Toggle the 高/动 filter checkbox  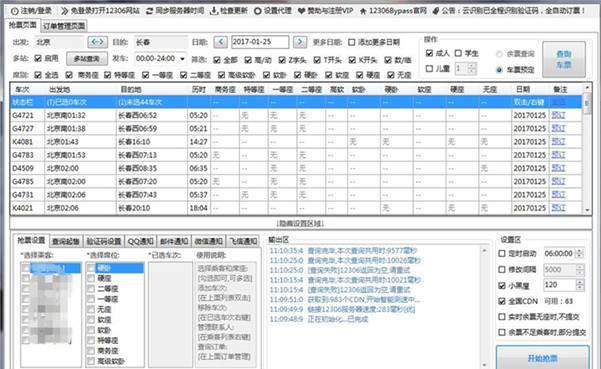pyautogui.click(x=248, y=60)
